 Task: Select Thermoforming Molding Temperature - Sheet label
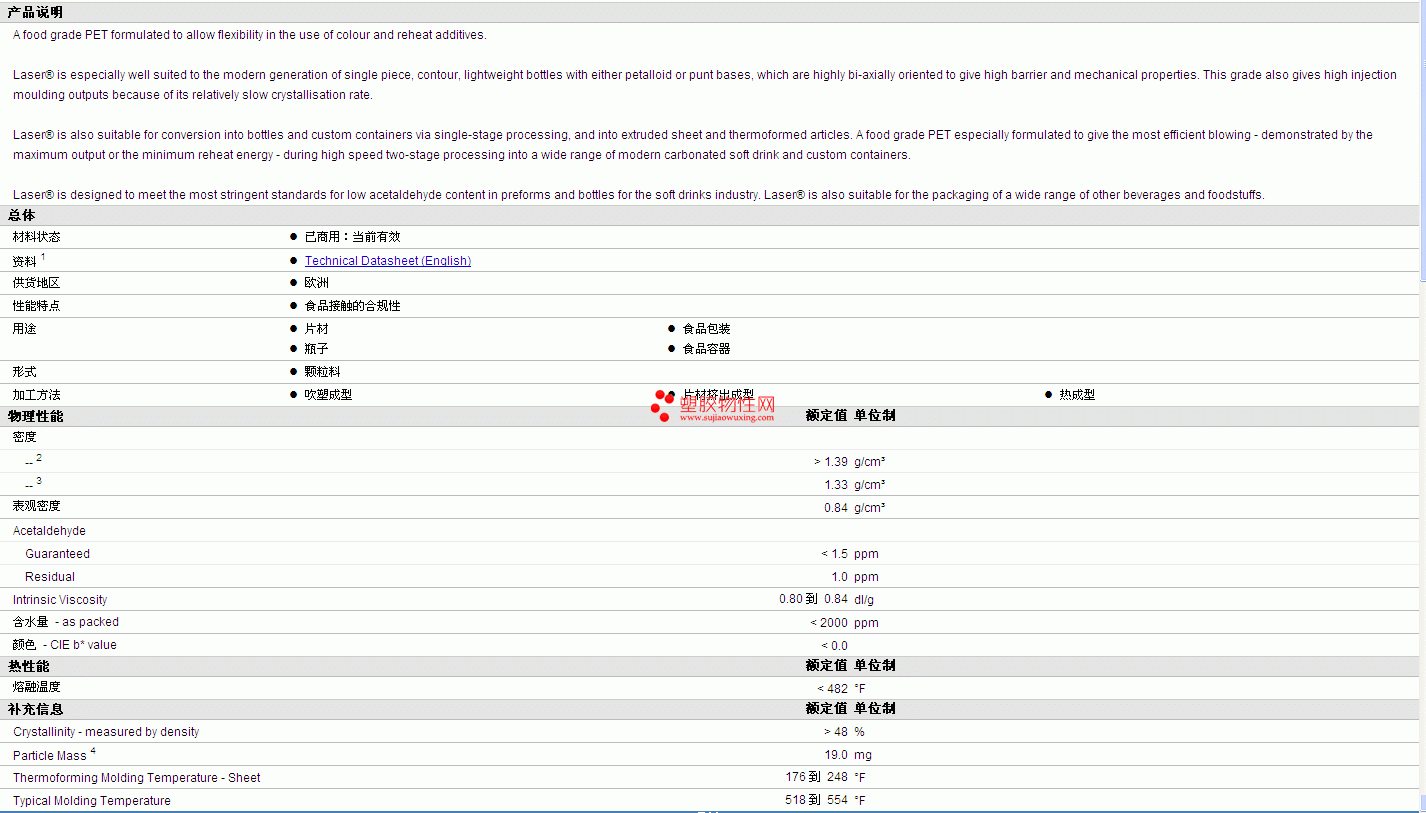137,778
